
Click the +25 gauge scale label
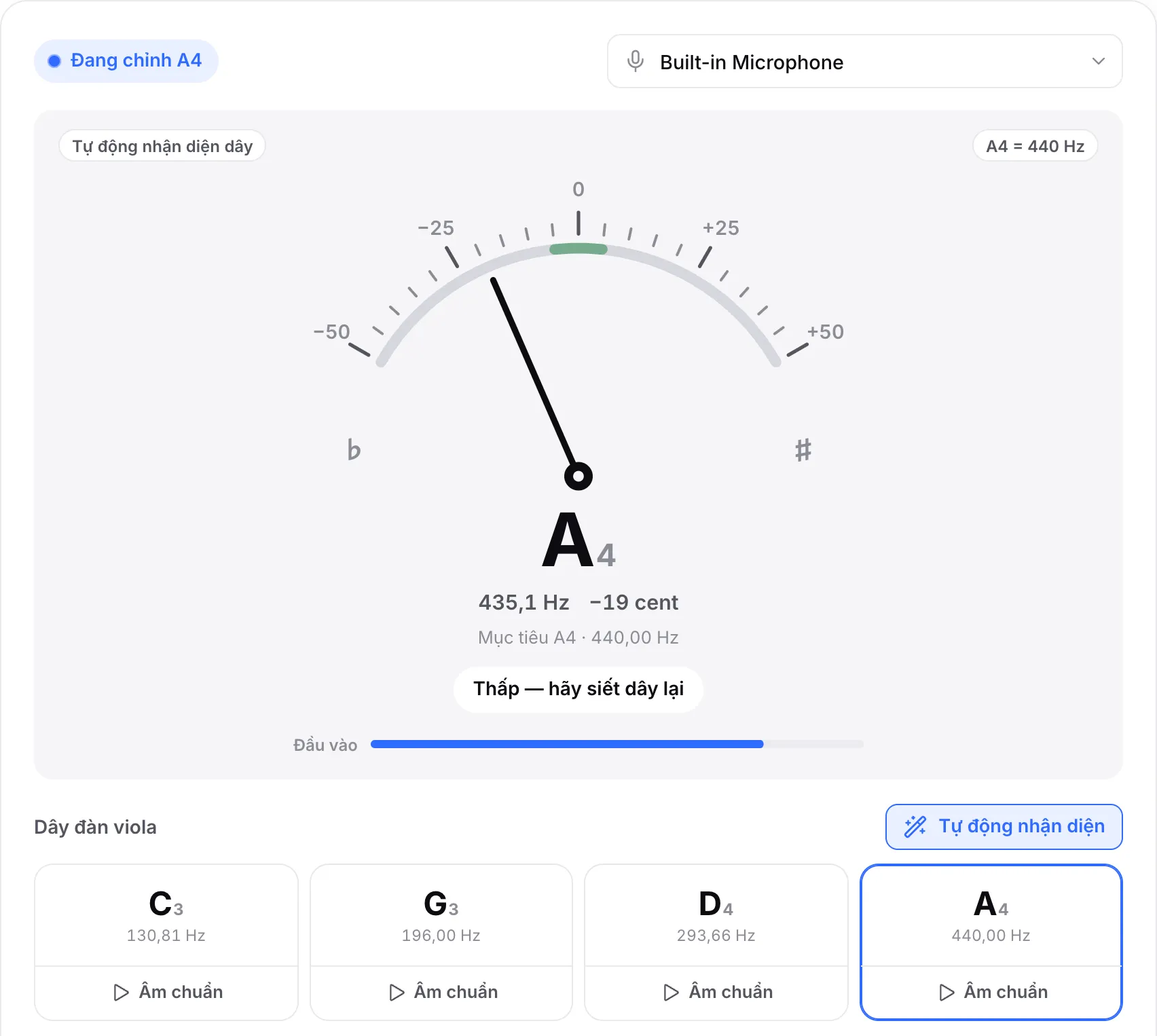pos(721,227)
